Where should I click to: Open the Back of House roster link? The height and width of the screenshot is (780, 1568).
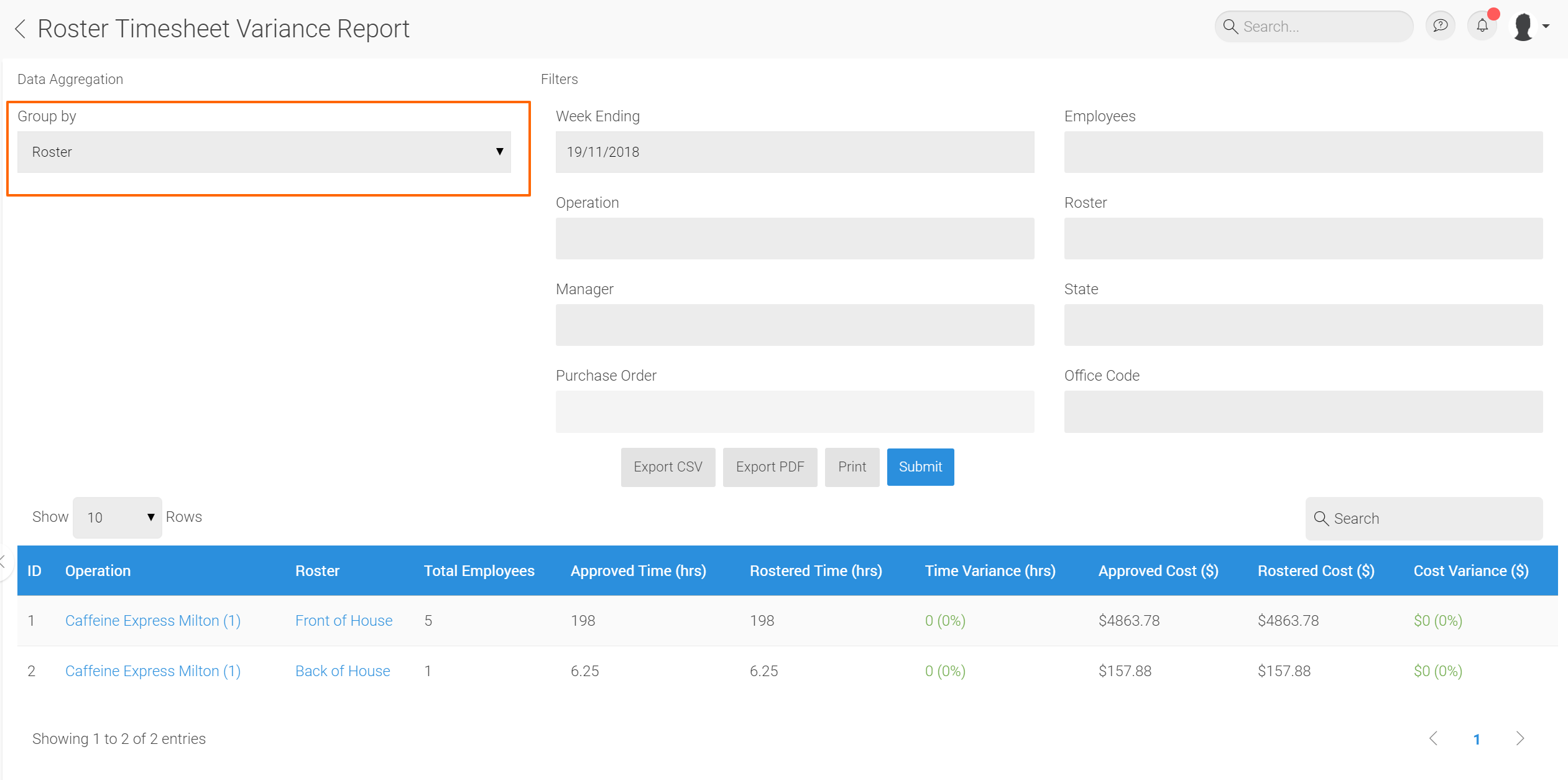pos(343,671)
